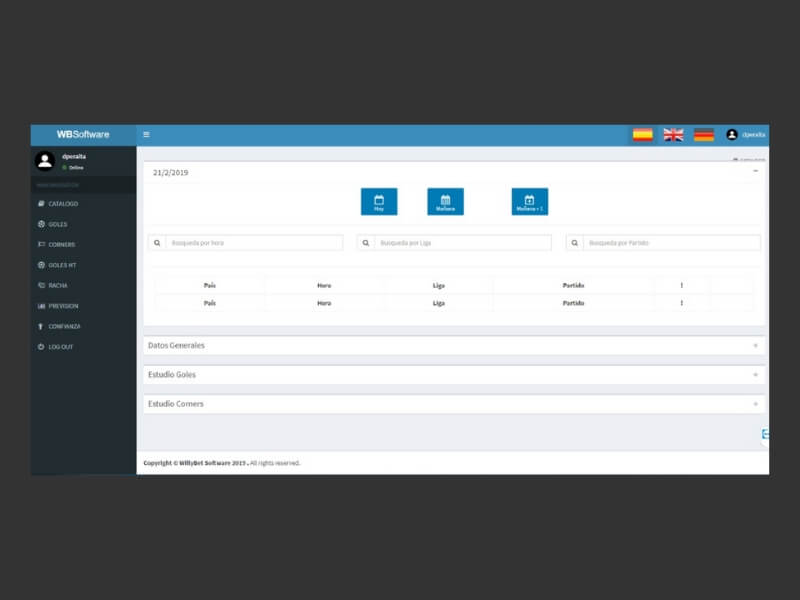Open the dperalta user menu in header

tap(746, 135)
